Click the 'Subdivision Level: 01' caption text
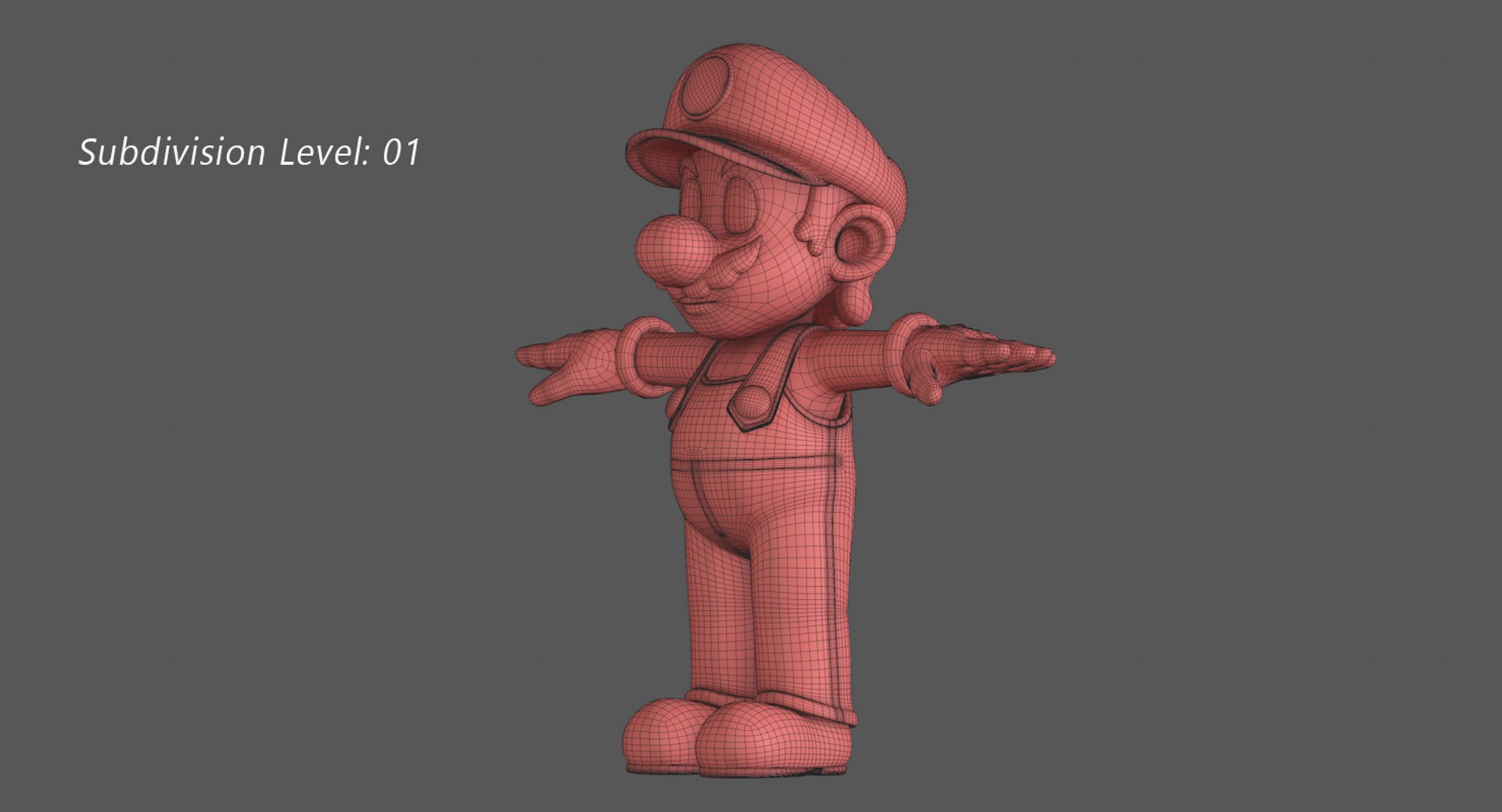The height and width of the screenshot is (812, 1502). click(250, 152)
